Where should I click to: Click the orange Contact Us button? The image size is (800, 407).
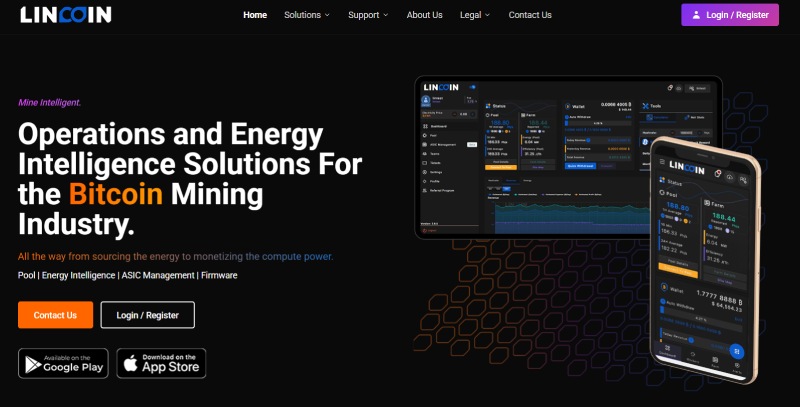click(55, 315)
